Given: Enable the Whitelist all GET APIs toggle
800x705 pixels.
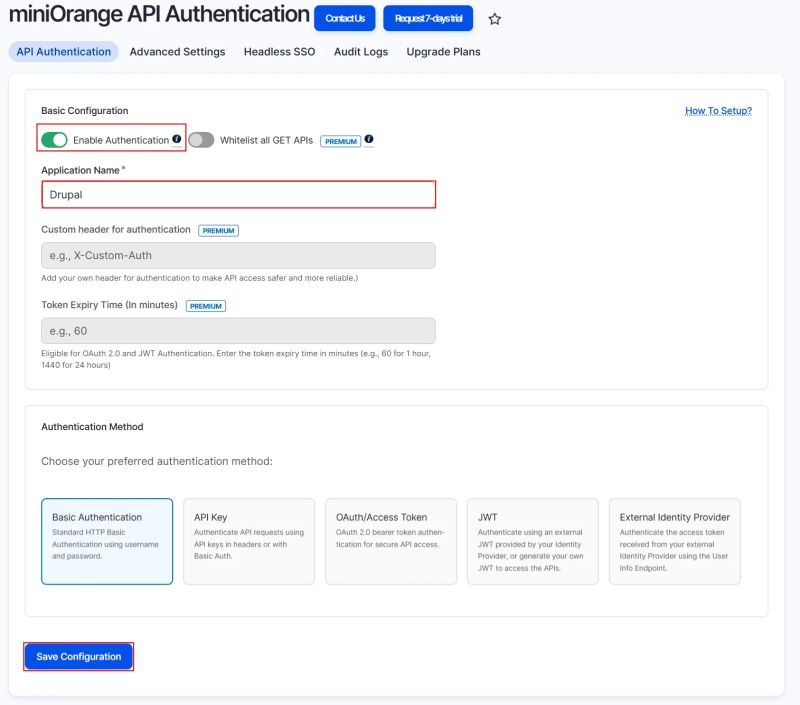Looking at the screenshot, I should 201,141.
